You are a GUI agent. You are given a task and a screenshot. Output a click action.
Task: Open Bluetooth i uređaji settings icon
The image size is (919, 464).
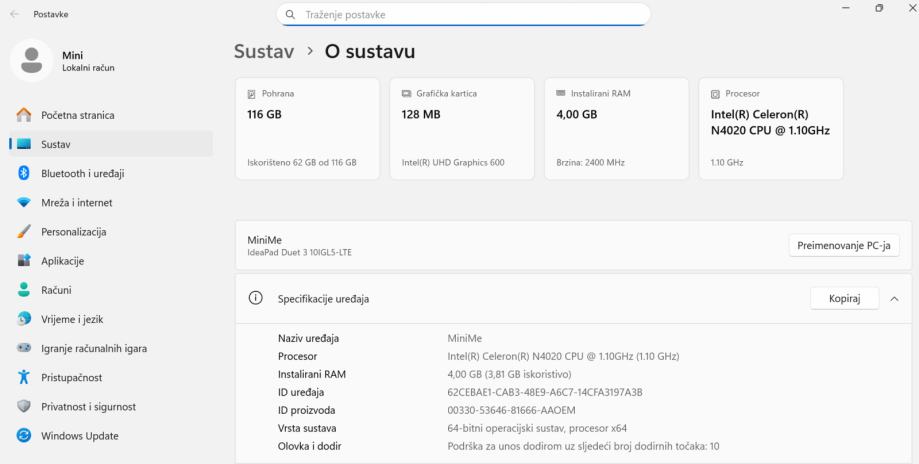click(22, 173)
